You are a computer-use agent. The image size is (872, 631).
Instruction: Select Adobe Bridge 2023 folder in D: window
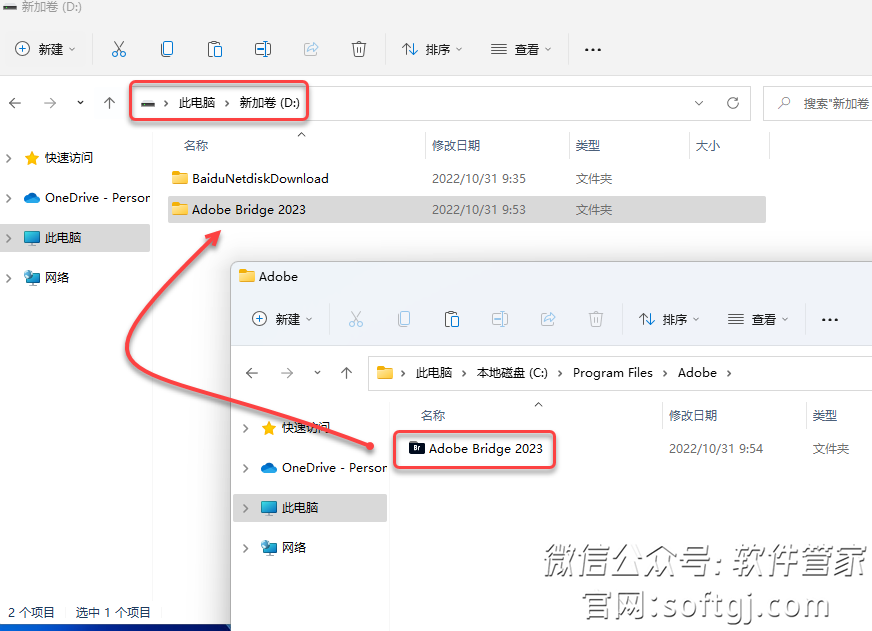(467, 210)
